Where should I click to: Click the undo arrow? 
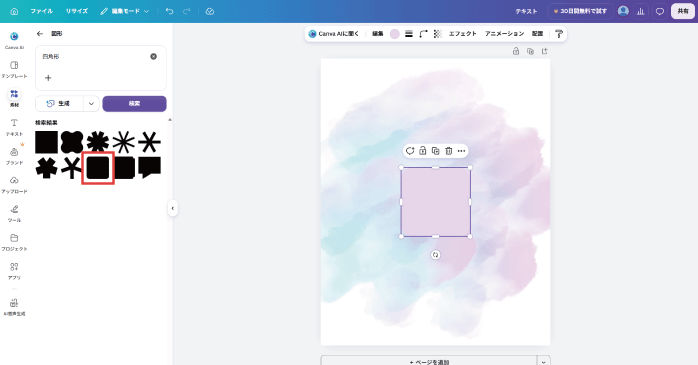point(169,11)
